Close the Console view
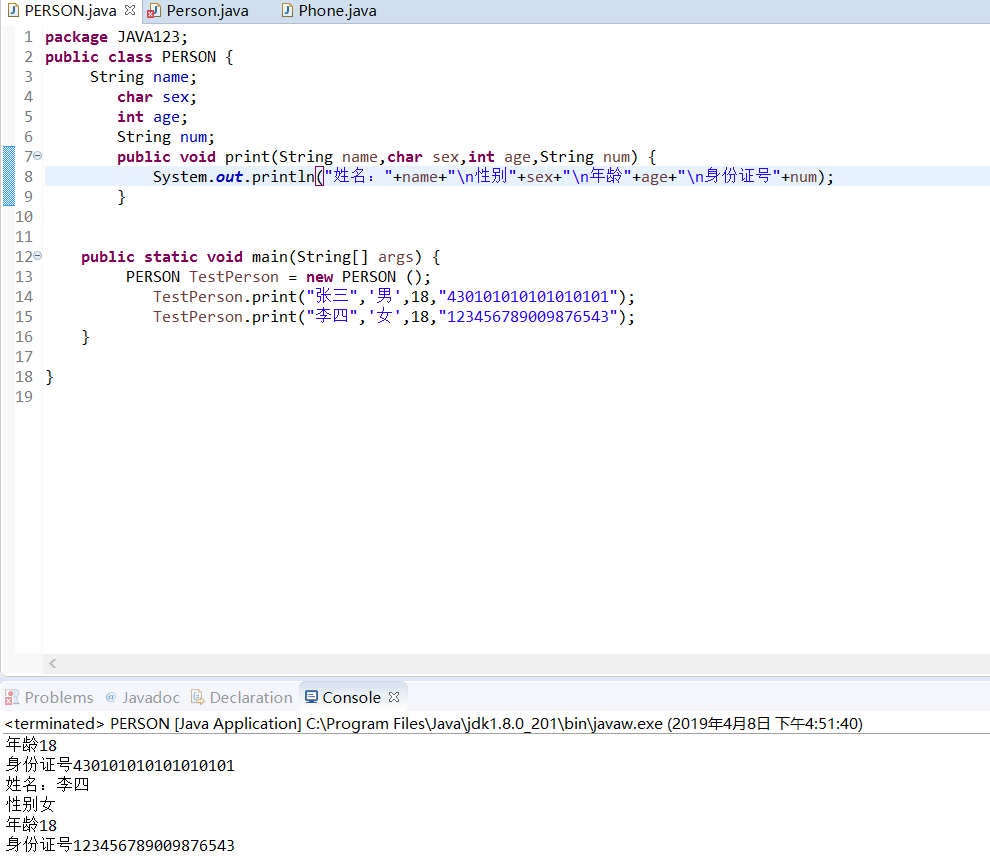Image resolution: width=990 pixels, height=860 pixels. tap(394, 697)
